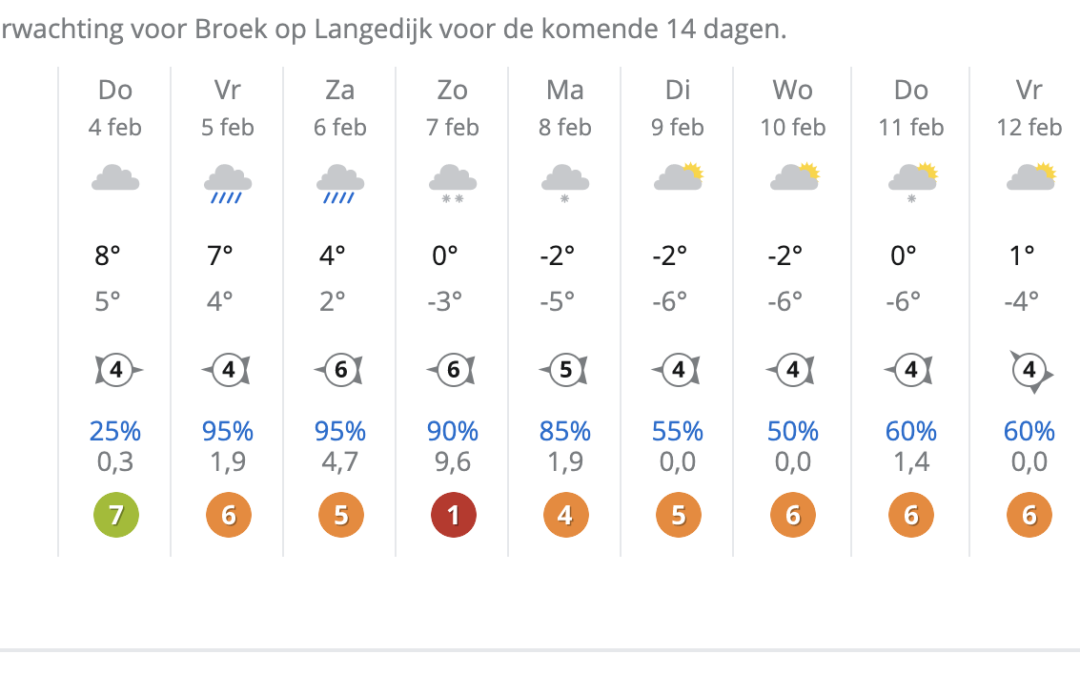Click the green rating badge 7 under Do 4 feb

[115, 514]
